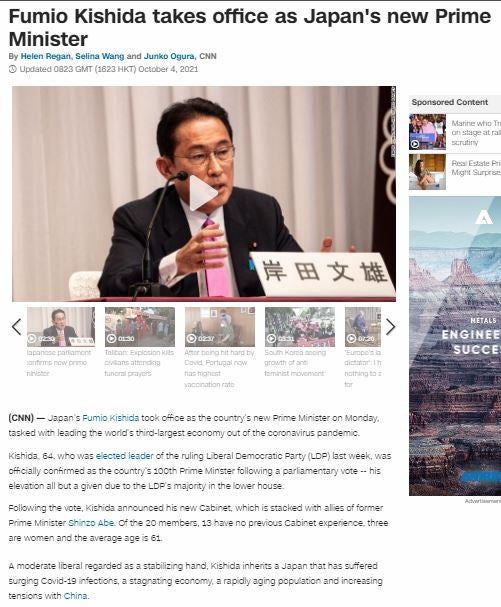Open author Junko Ogura's profile link

tap(169, 56)
